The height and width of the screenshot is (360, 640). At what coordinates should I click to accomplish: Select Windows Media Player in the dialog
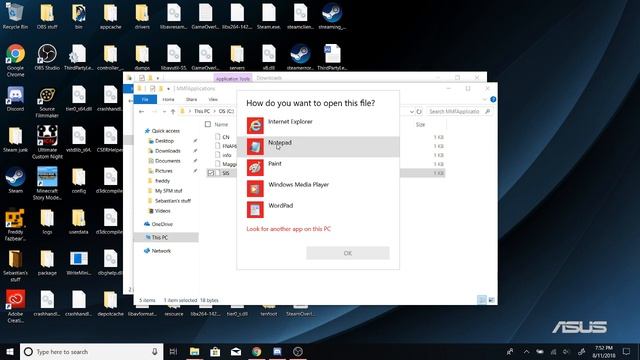click(318, 189)
